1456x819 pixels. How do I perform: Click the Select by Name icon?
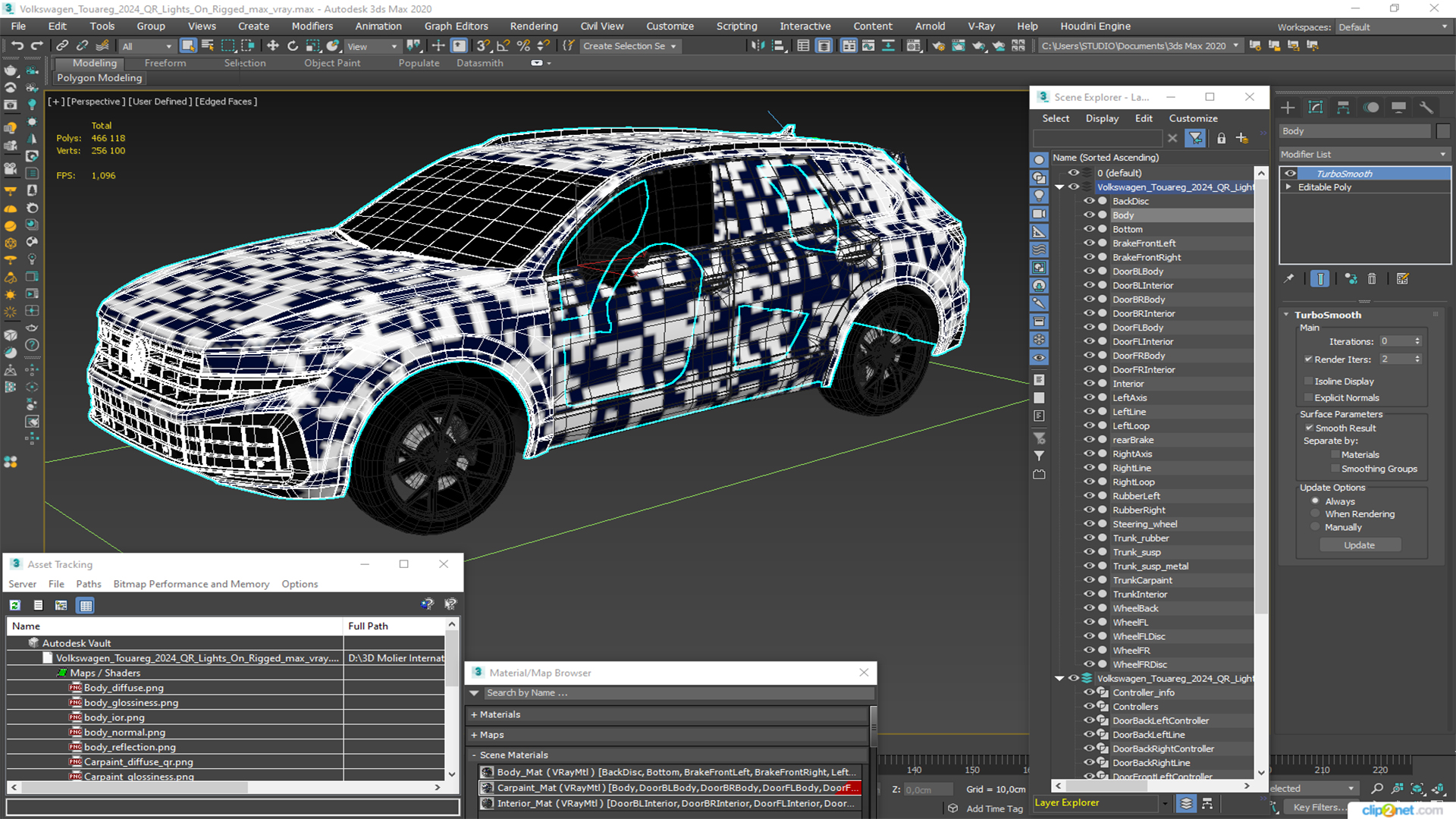(x=207, y=46)
